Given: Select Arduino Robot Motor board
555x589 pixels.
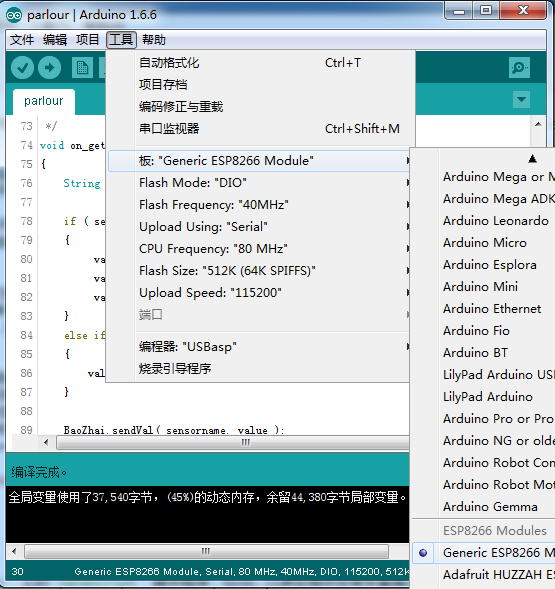Looking at the screenshot, I should tap(484, 485).
